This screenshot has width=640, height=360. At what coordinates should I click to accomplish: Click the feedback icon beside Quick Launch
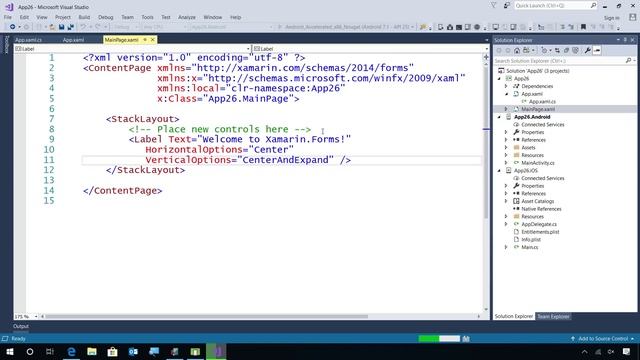coord(507,6)
